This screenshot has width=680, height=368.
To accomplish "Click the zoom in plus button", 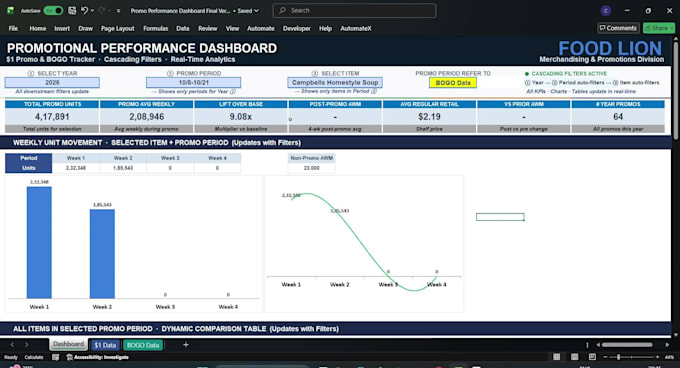I will point(657,357).
